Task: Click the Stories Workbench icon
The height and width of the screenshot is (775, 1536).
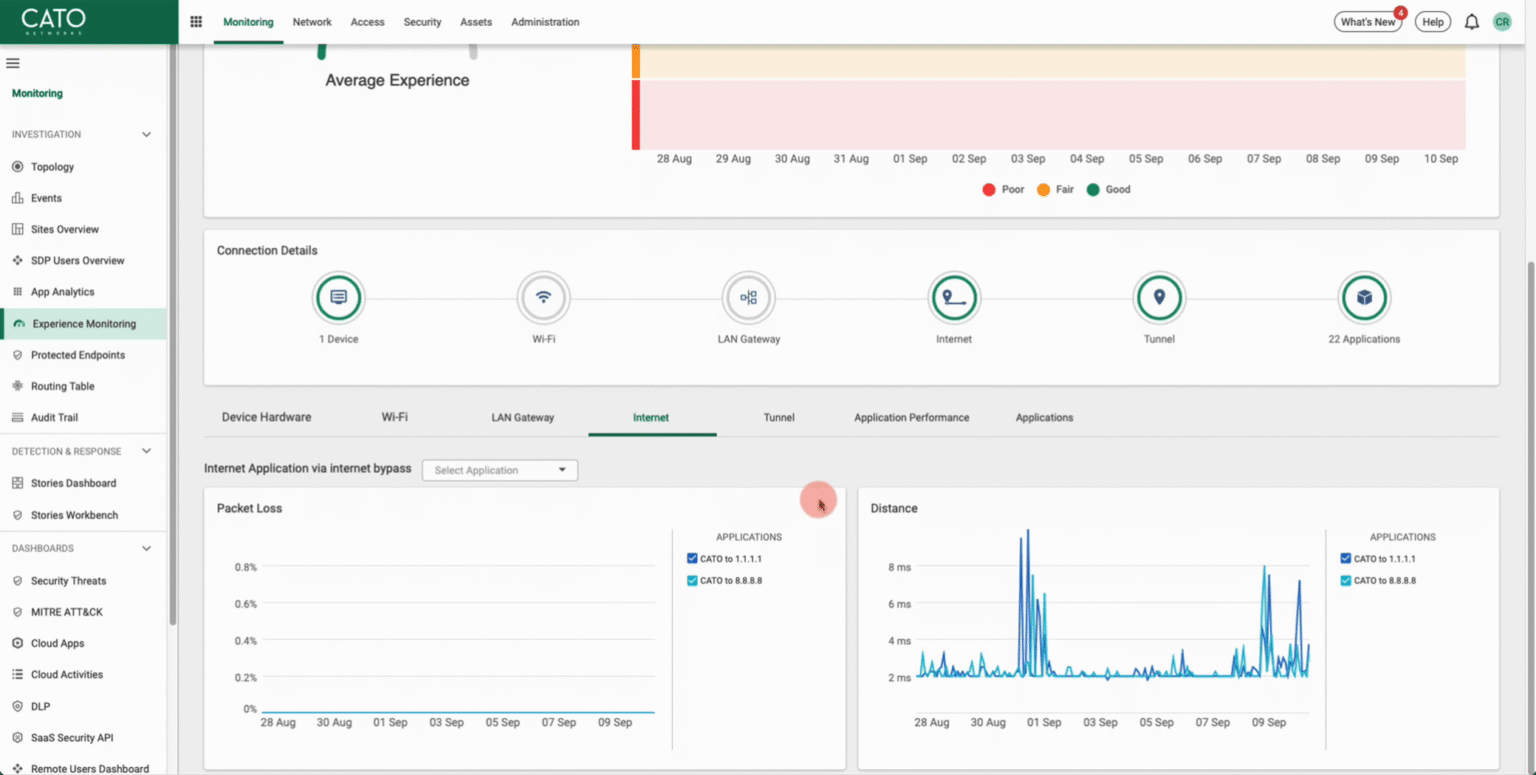Action: (x=17, y=515)
